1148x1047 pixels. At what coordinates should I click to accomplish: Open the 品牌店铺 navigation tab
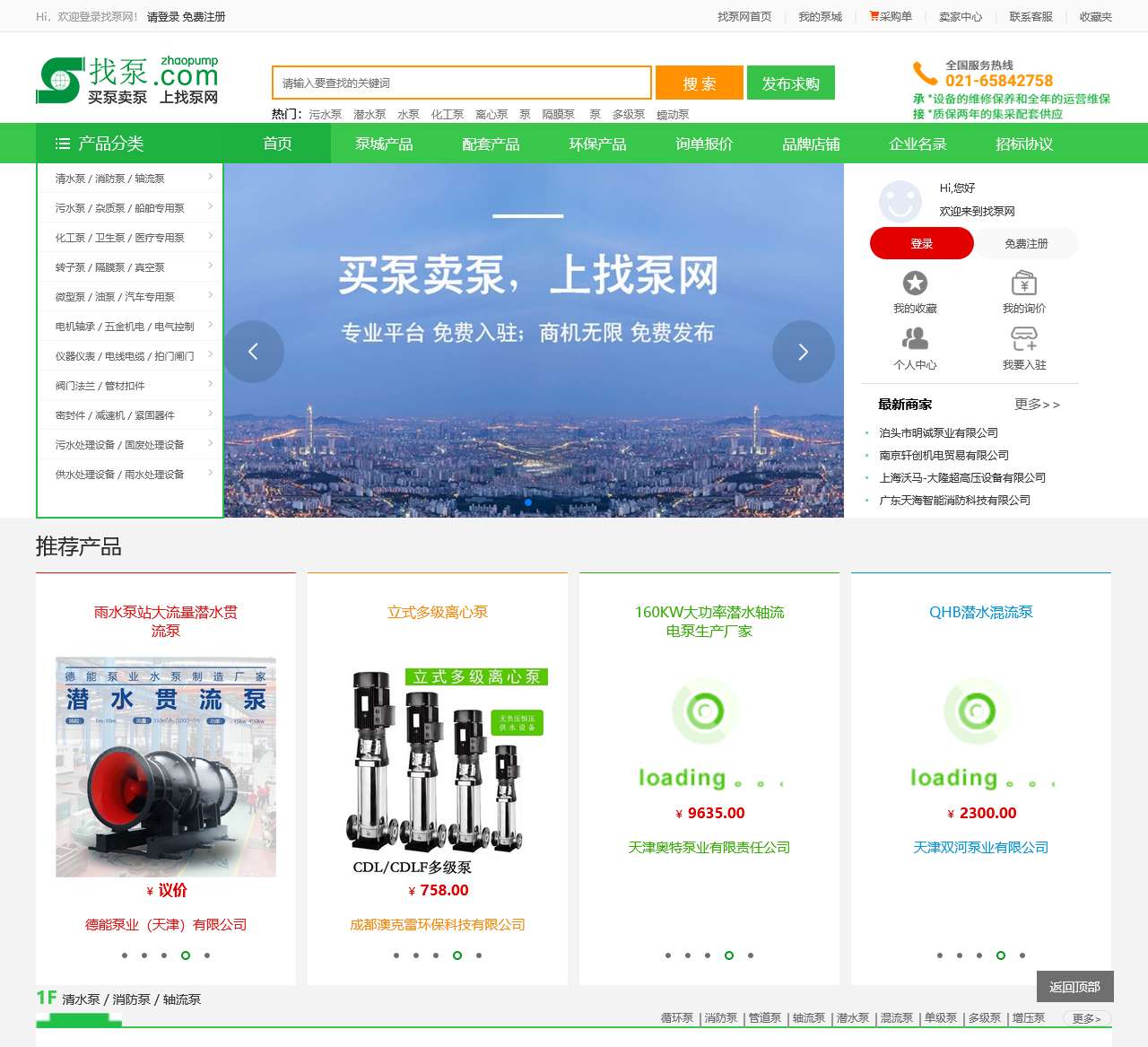click(x=811, y=144)
